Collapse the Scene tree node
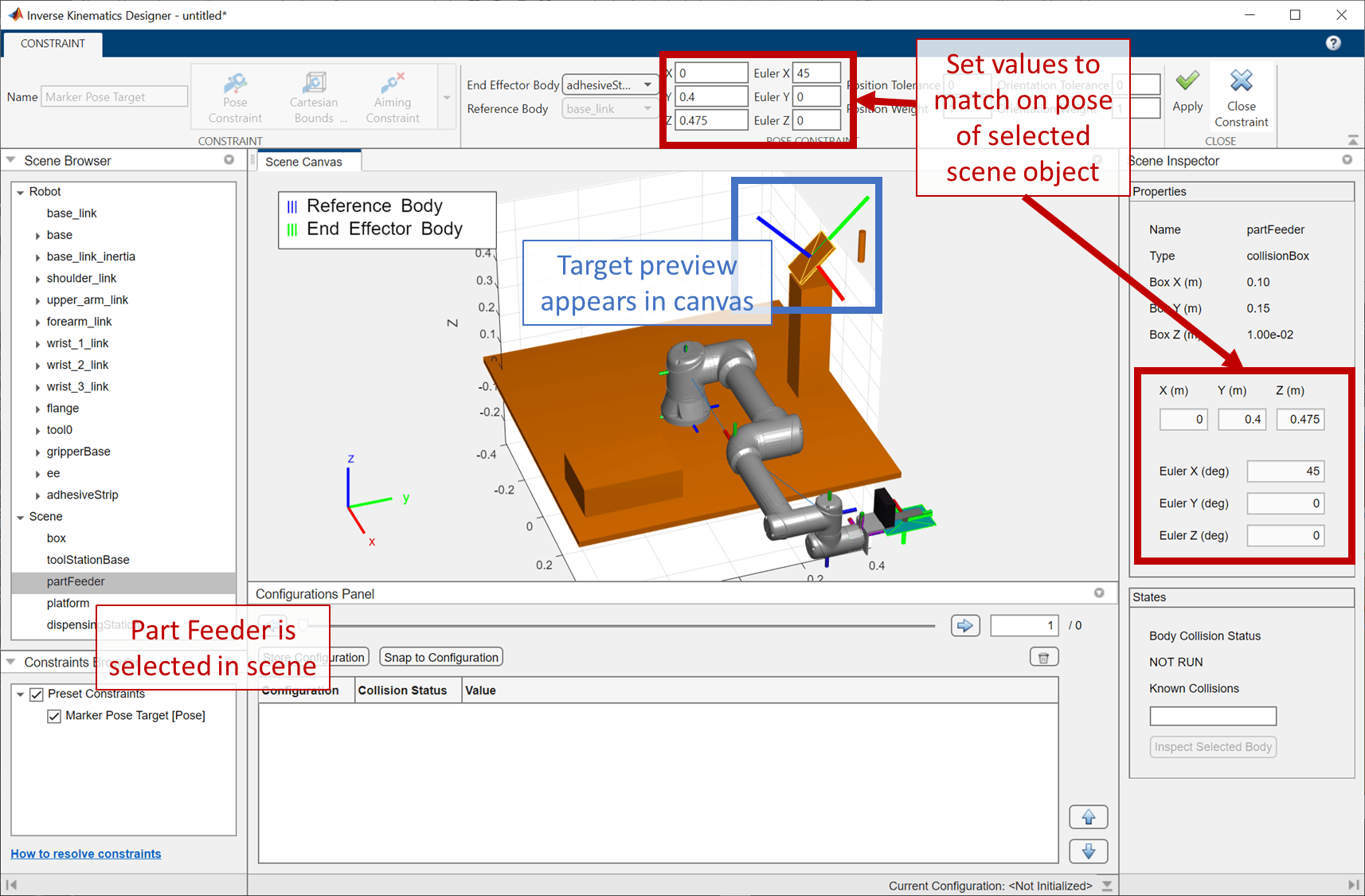Image resolution: width=1365 pixels, height=896 pixels. 20,517
